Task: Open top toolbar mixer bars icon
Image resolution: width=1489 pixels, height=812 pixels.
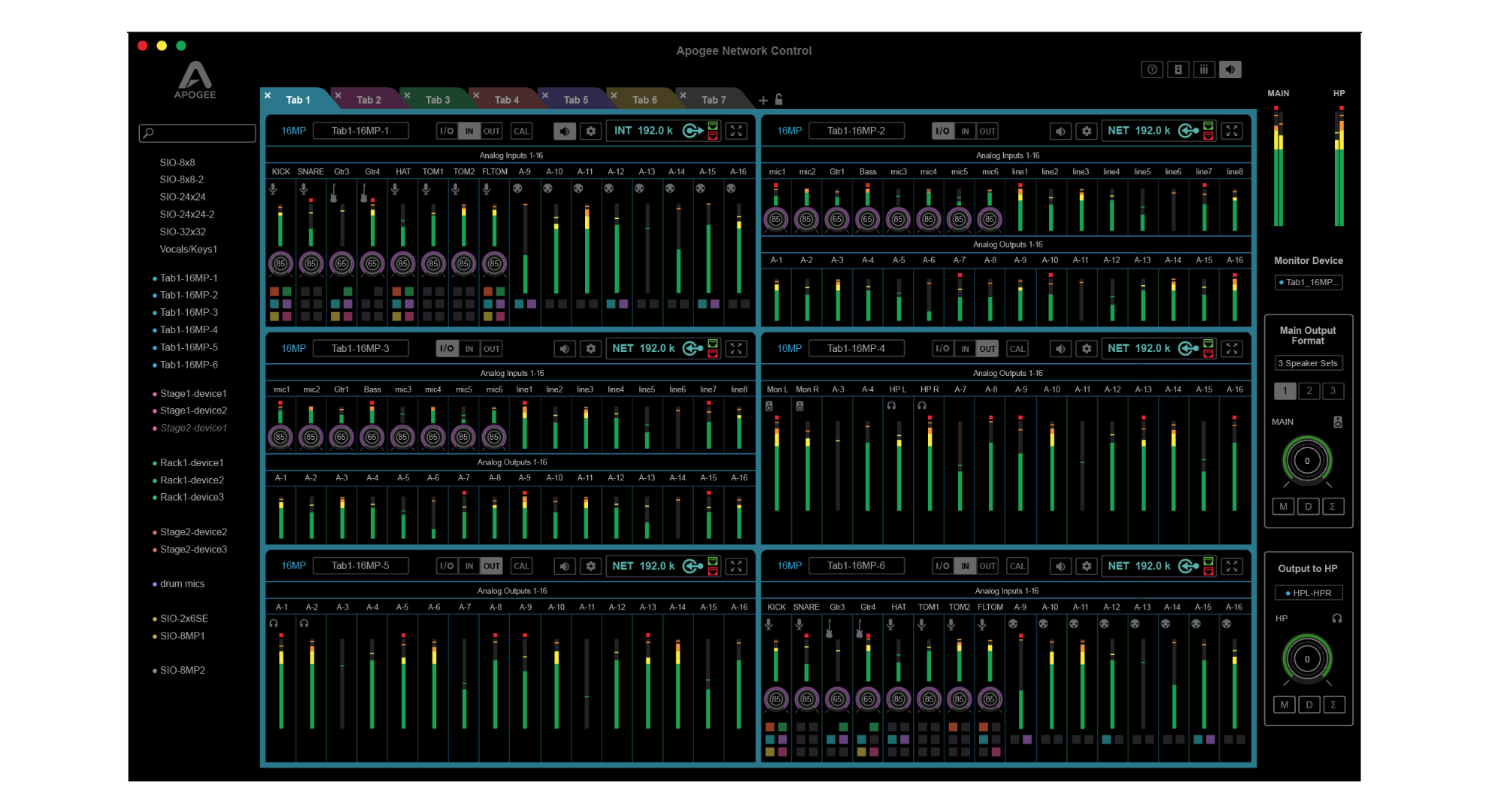Action: tap(1203, 70)
